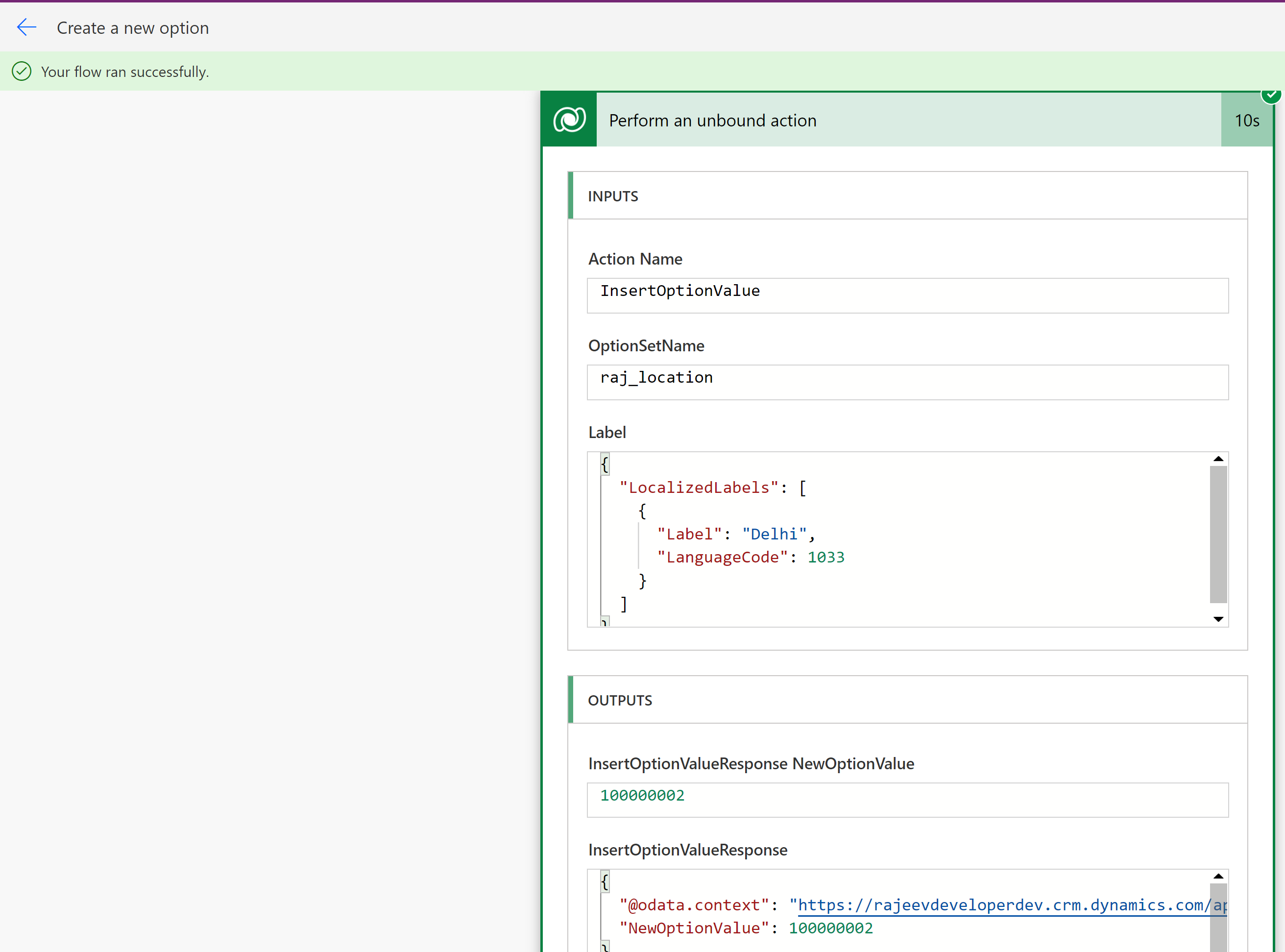Image resolution: width=1285 pixels, height=952 pixels.
Task: Click the scroll-up arrow in the Label box
Action: click(1218, 458)
